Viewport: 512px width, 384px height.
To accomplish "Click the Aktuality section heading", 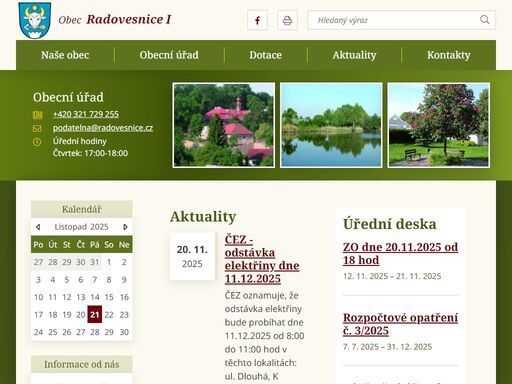I will 203,217.
